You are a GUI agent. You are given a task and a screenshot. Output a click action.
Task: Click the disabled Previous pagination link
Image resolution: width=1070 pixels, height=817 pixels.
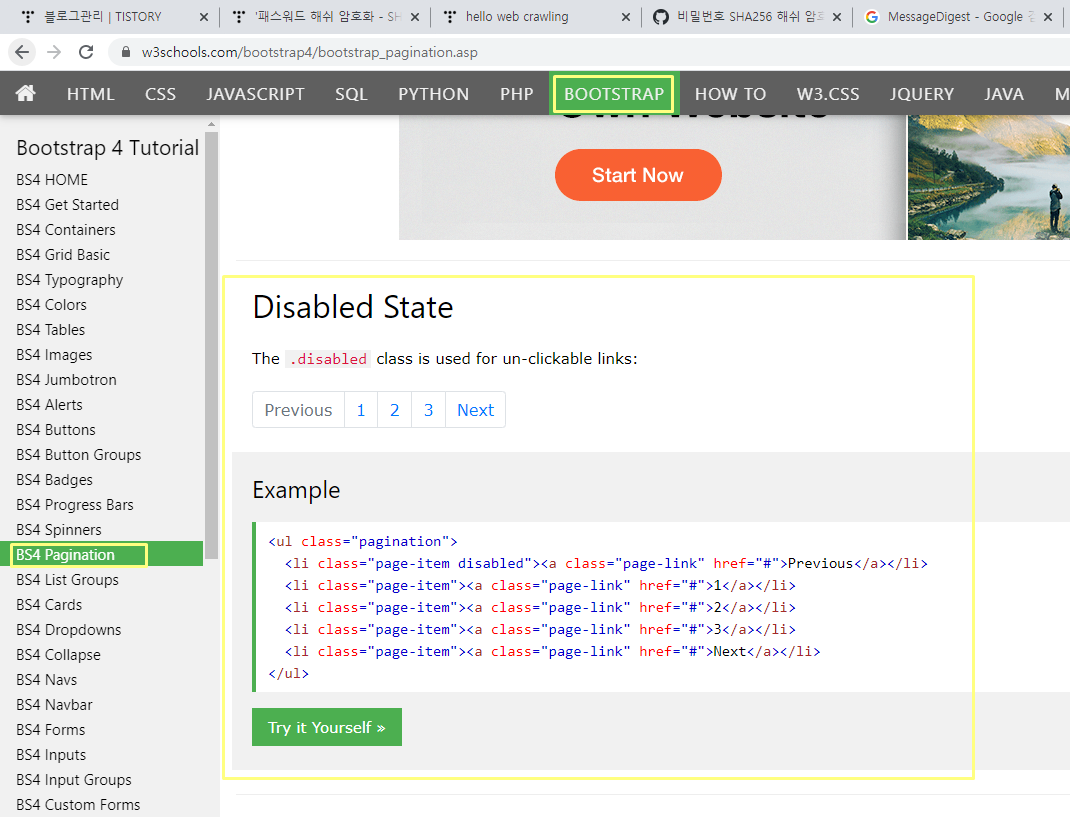click(298, 410)
